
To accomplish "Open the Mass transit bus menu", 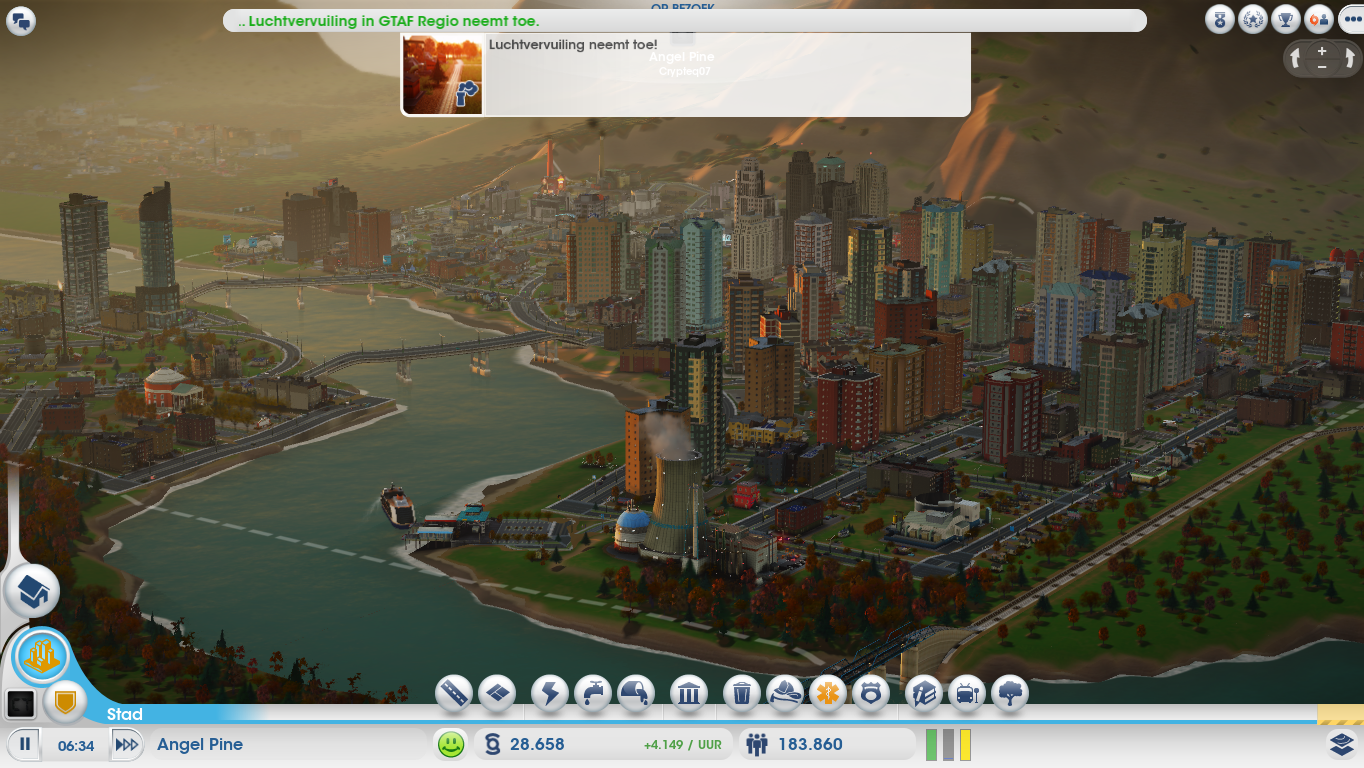I will (x=967, y=692).
